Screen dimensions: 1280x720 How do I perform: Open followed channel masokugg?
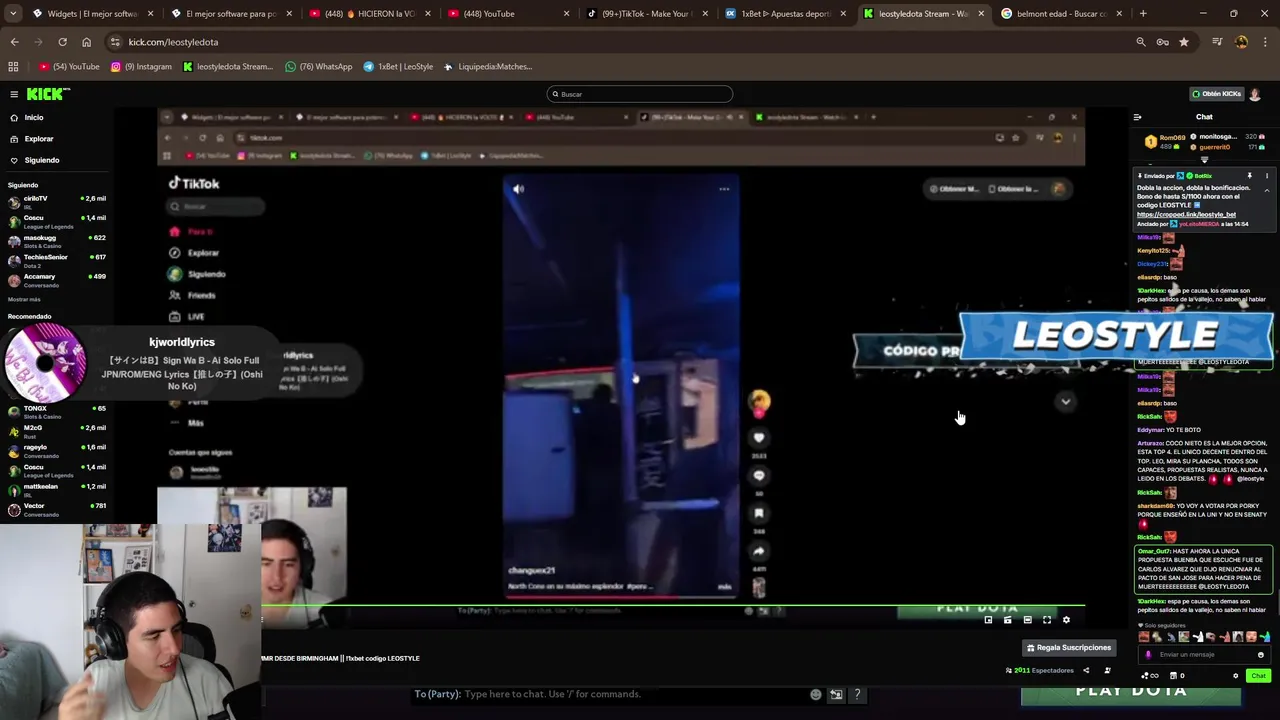[x=56, y=240]
